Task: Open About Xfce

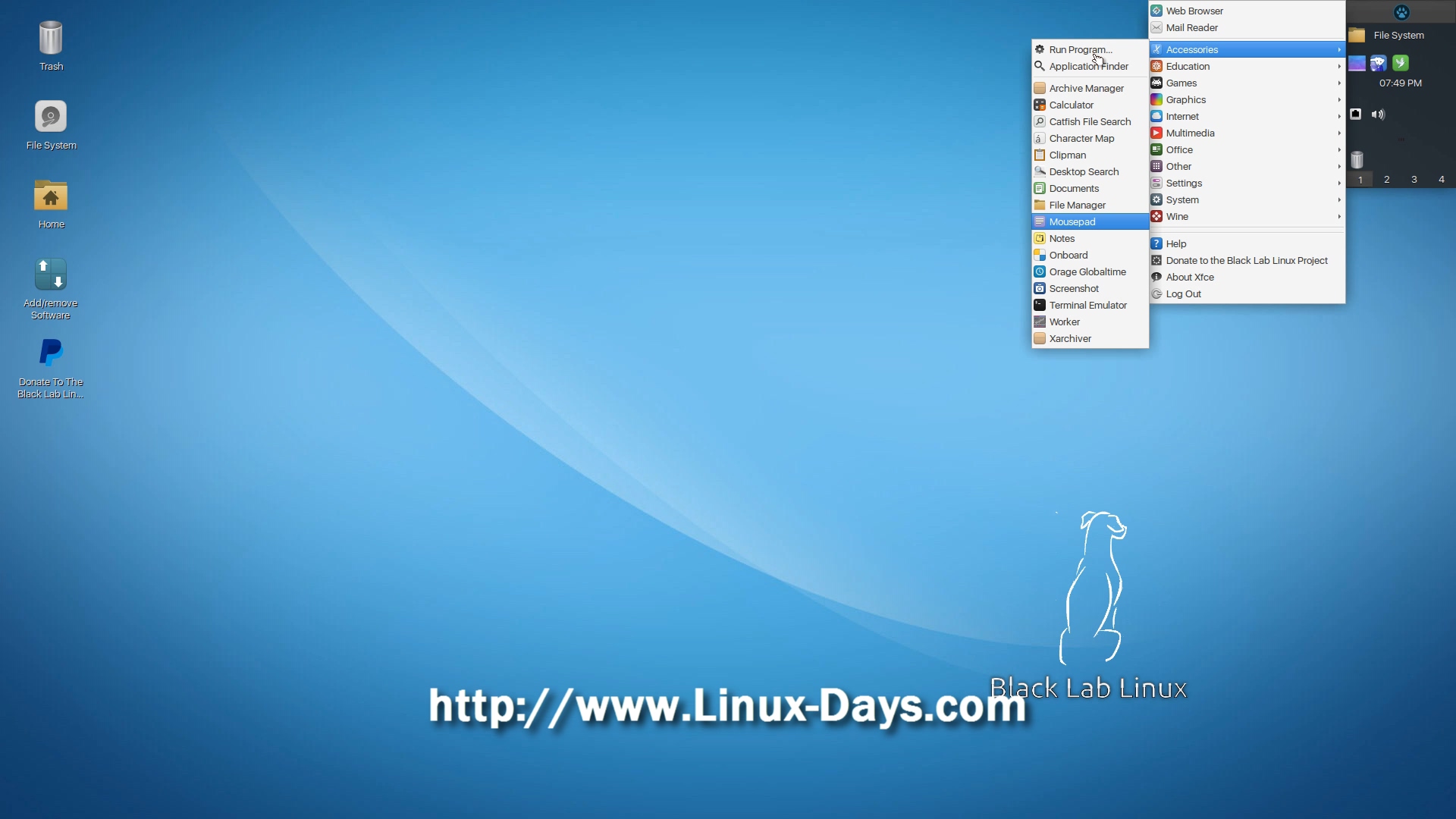Action: [1247, 278]
